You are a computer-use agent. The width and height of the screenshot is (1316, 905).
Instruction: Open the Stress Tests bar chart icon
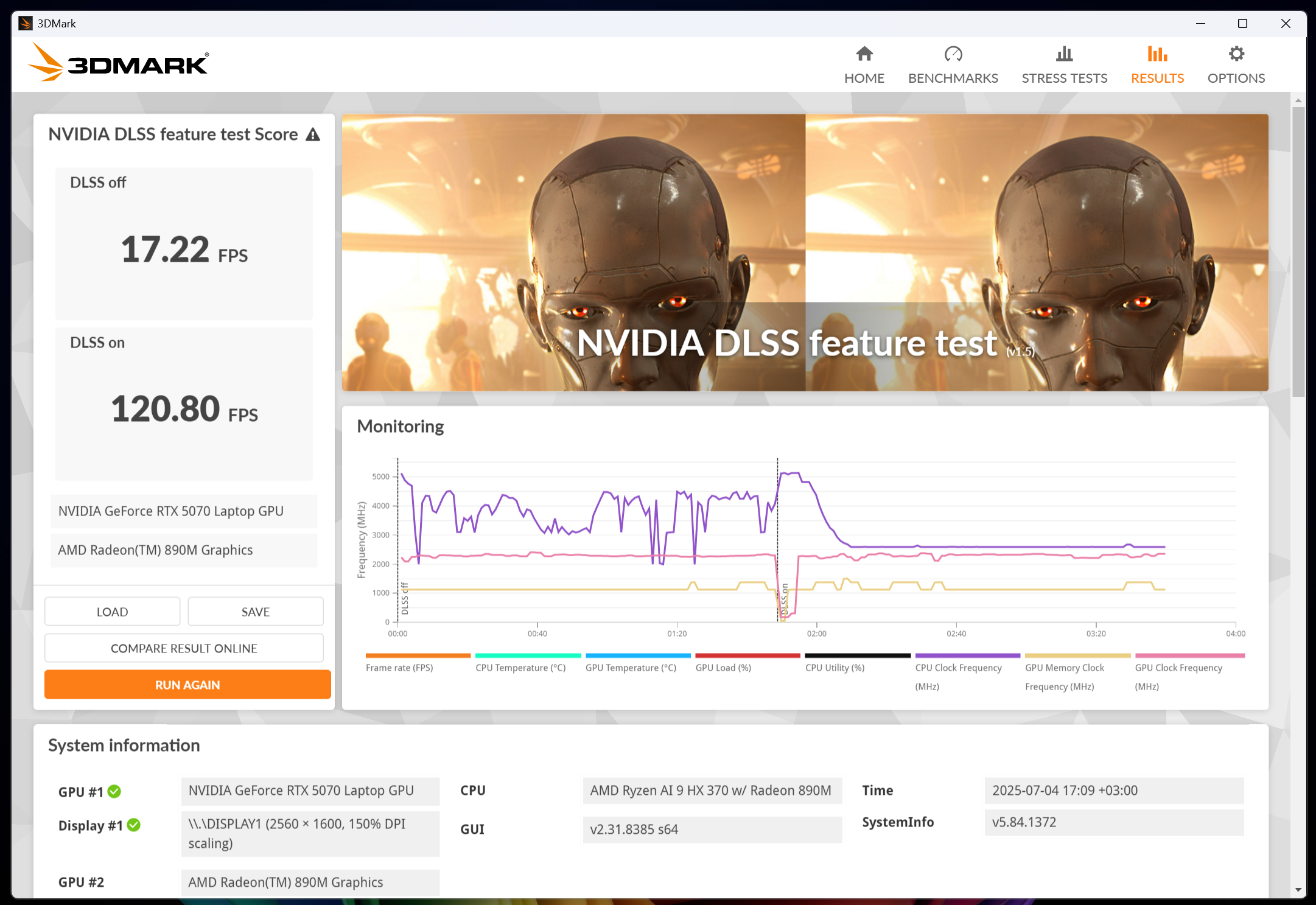point(1064,54)
